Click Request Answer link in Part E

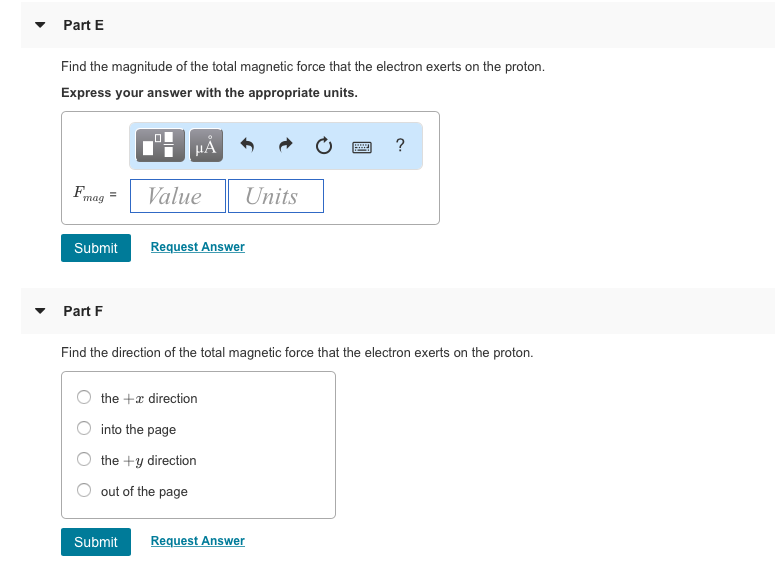pyautogui.click(x=197, y=247)
